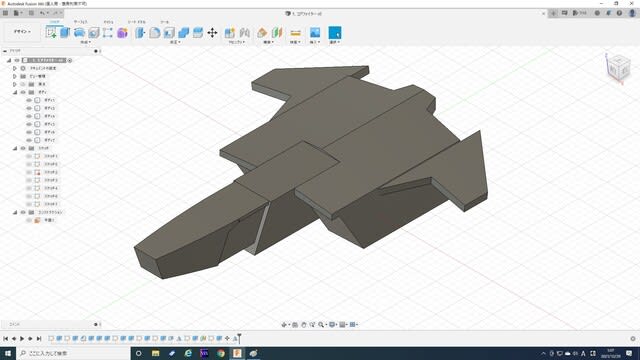This screenshot has height=360, width=640.
Task: Toggle visibility of the root component
Action: pyautogui.click(x=17, y=60)
